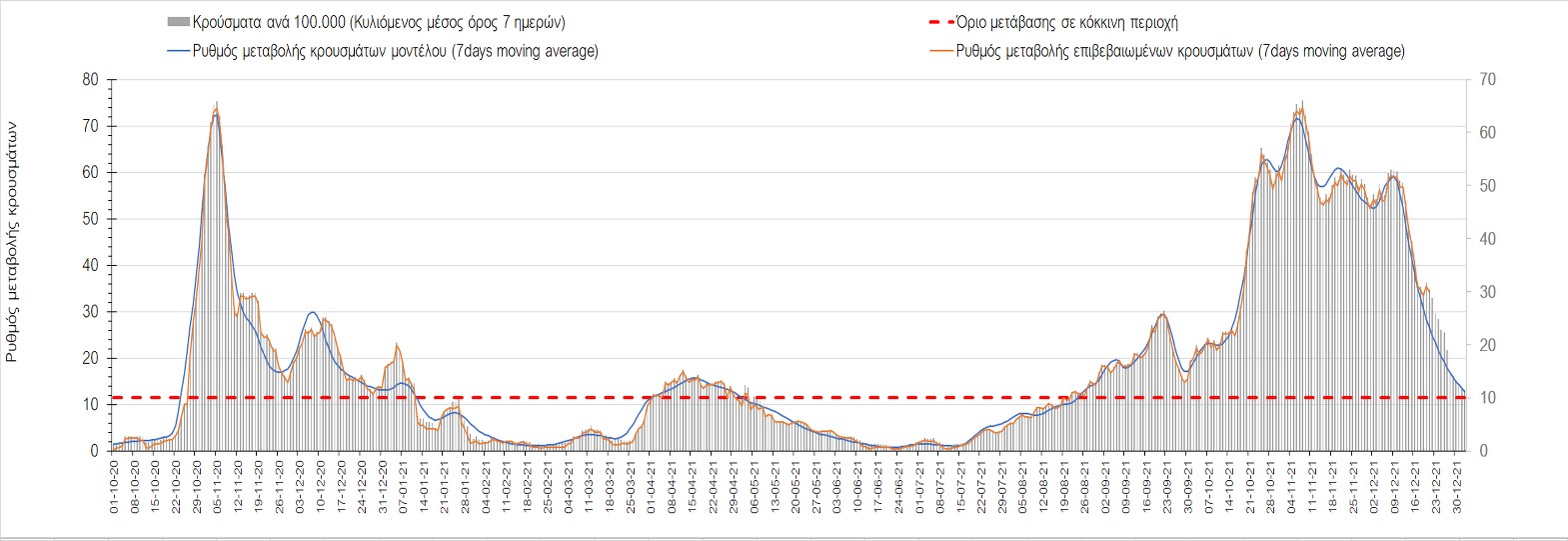
Task: Click the blue line legend marker
Action: 178,51
